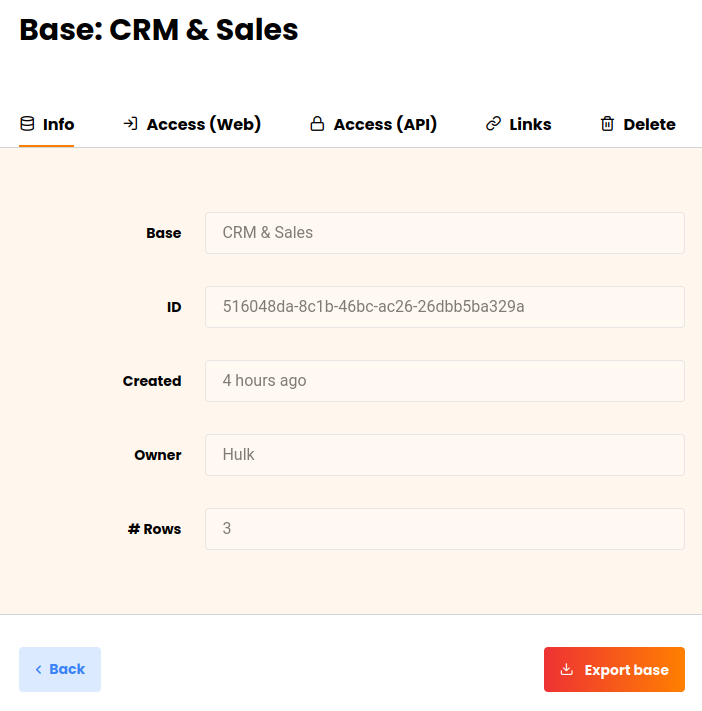702x711 pixels.
Task: Click the Owner field showing Hulk
Action: click(444, 455)
